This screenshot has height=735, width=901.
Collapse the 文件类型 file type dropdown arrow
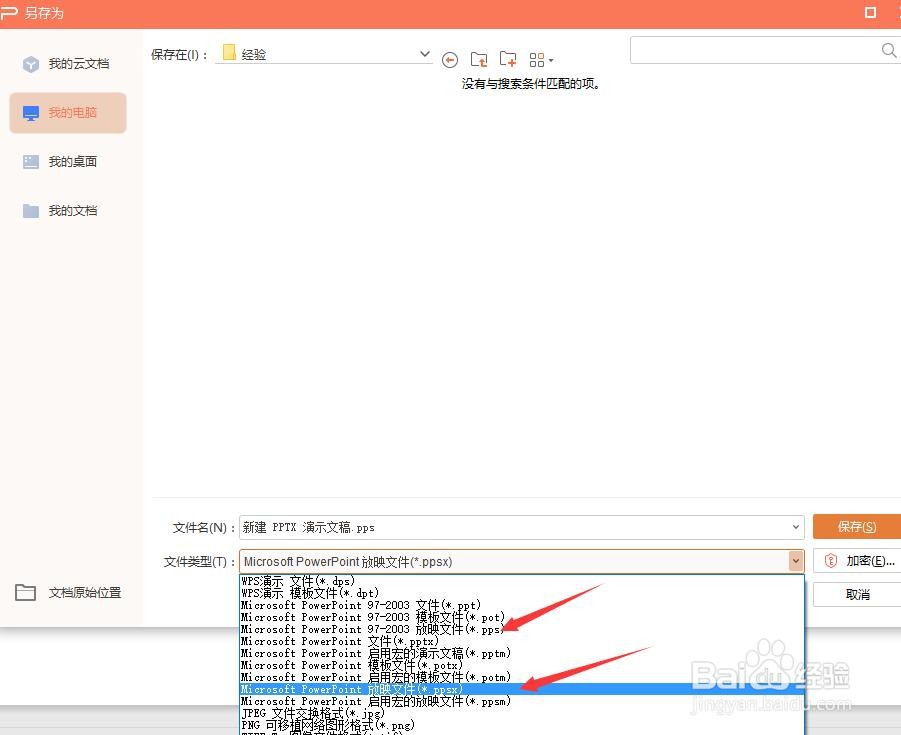(796, 561)
